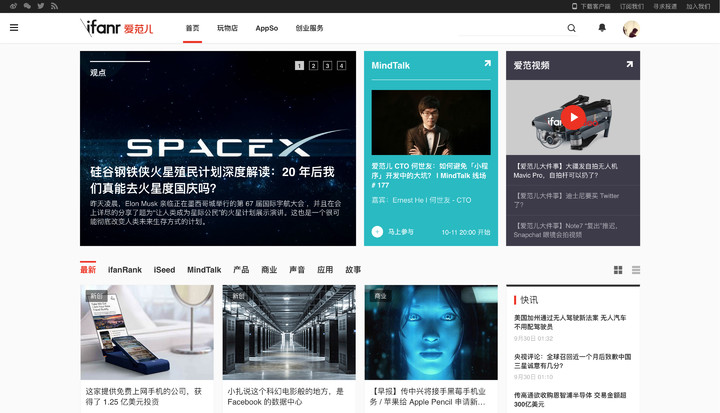Select 首页 in the navigation
Screen dimensions: 720x413
[192, 28]
